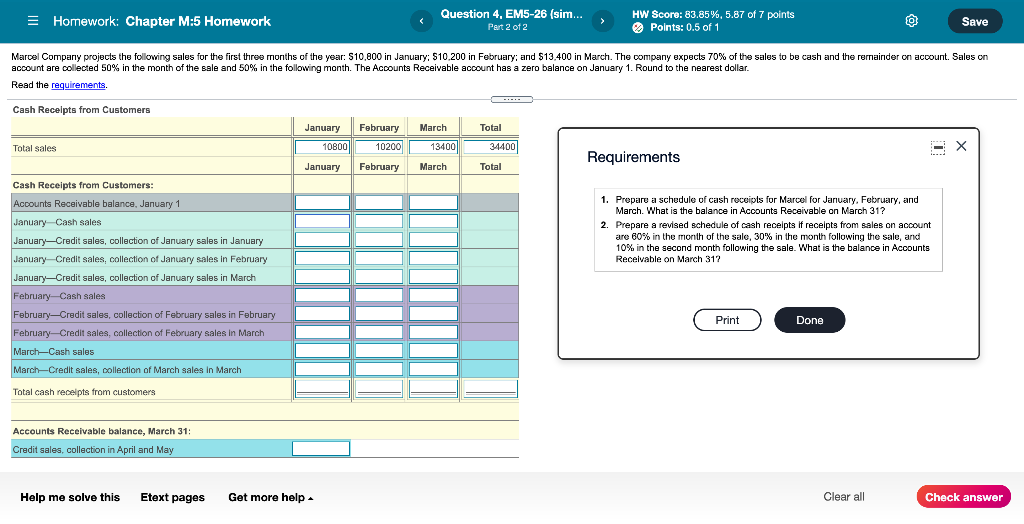Click January field for Accounts Receivable balance, January 1
This screenshot has width=1024, height=524.
pyautogui.click(x=322, y=203)
